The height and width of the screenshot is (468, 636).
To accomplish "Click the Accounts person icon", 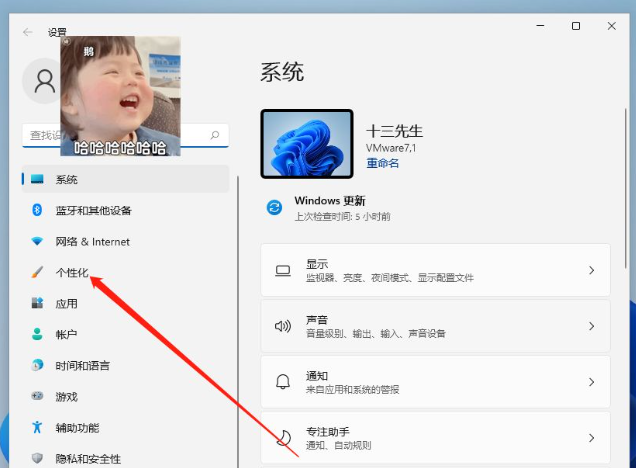I will pyautogui.click(x=38, y=334).
